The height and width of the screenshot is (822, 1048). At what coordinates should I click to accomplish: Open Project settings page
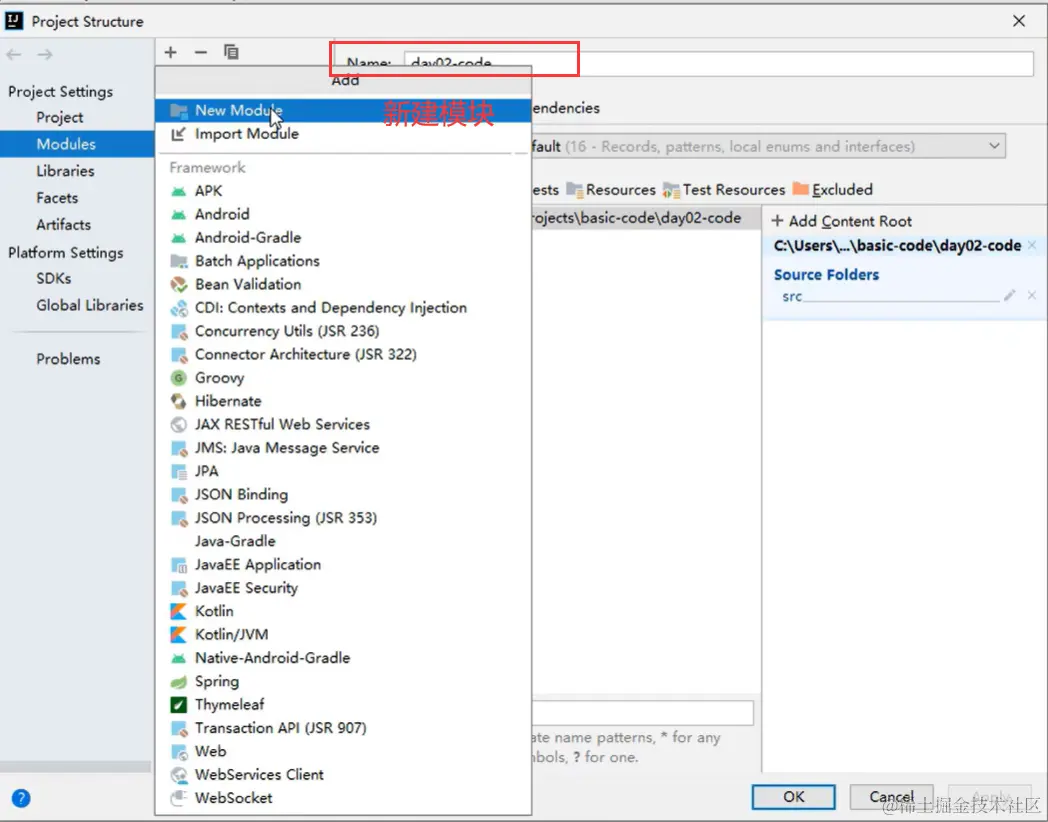(x=59, y=118)
